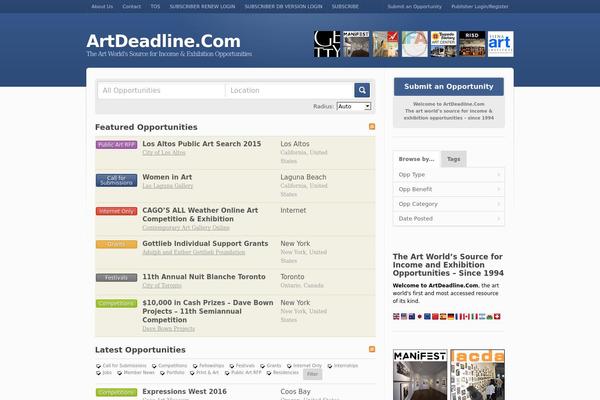Toggle the Internships filter checkbox
This screenshot has height=400, width=600.
[330, 366]
